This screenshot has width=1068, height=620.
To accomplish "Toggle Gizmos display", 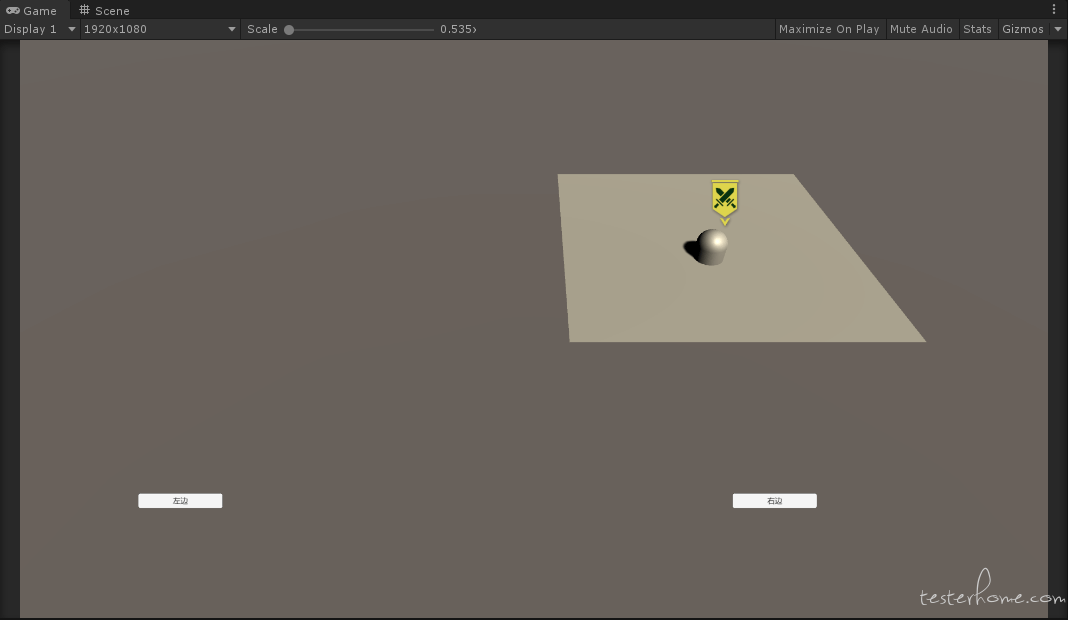I will tap(1022, 29).
